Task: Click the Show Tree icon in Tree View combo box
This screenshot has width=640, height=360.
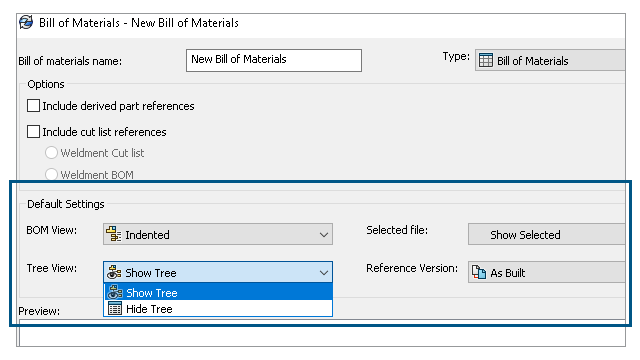Action: [x=114, y=272]
